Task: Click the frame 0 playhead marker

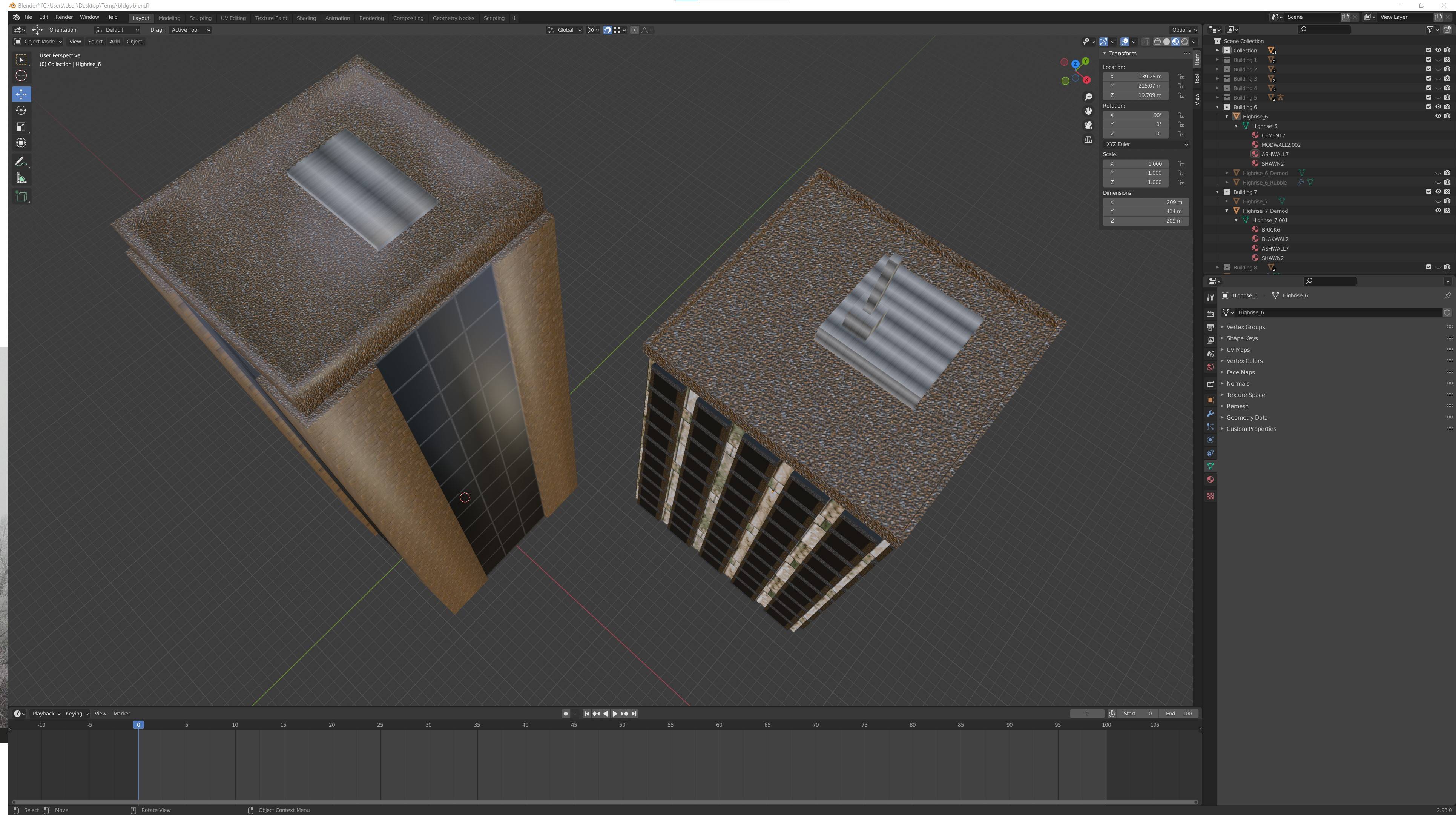Action: coord(138,725)
